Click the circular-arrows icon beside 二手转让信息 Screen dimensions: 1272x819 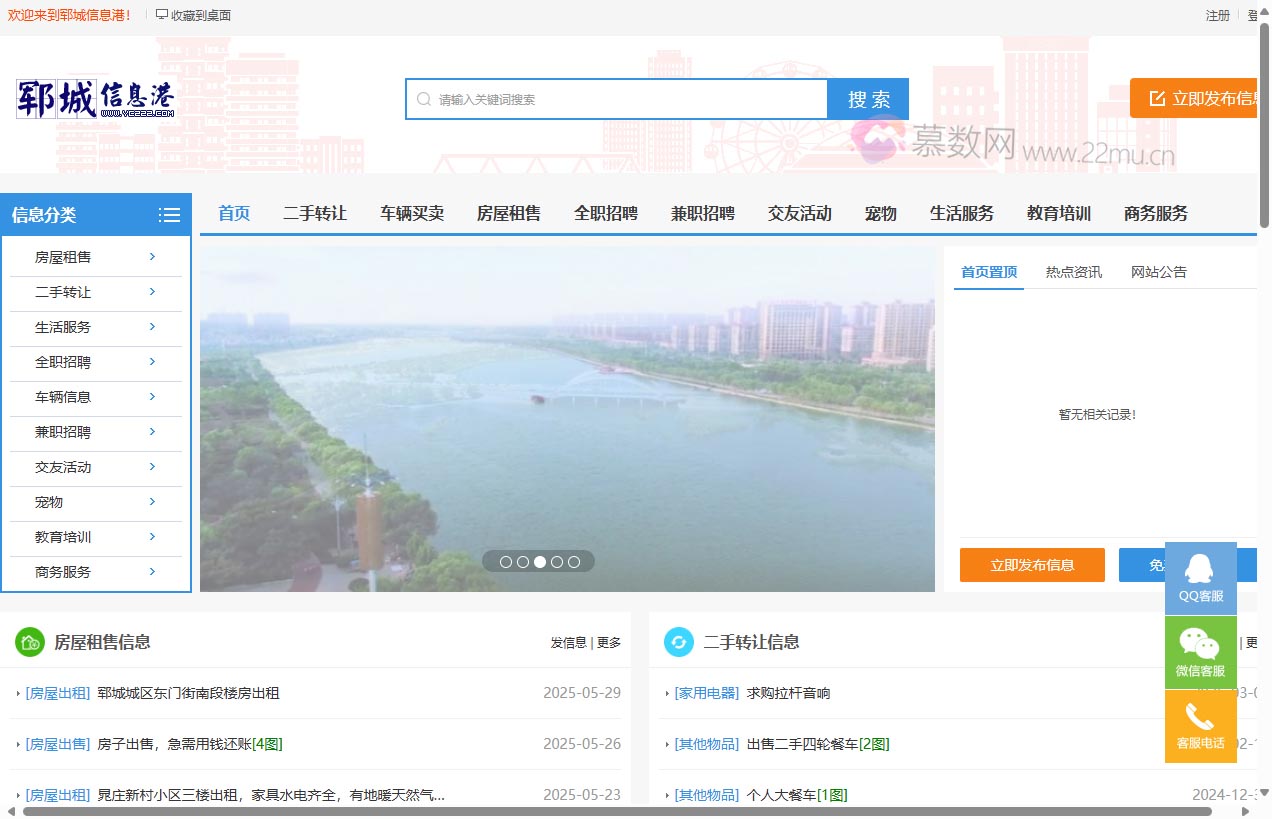click(678, 642)
